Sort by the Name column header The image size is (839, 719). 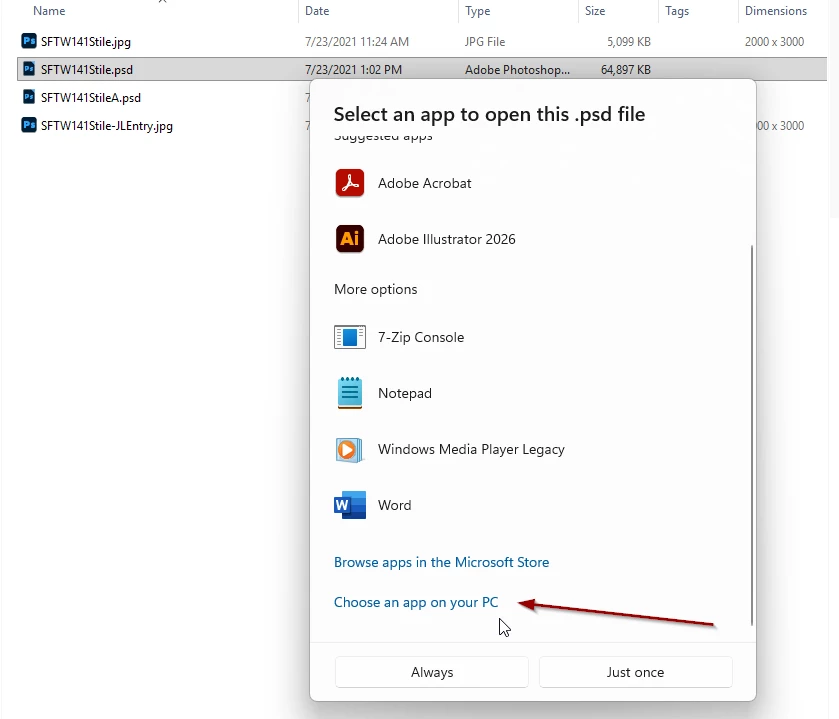pyautogui.click(x=49, y=11)
